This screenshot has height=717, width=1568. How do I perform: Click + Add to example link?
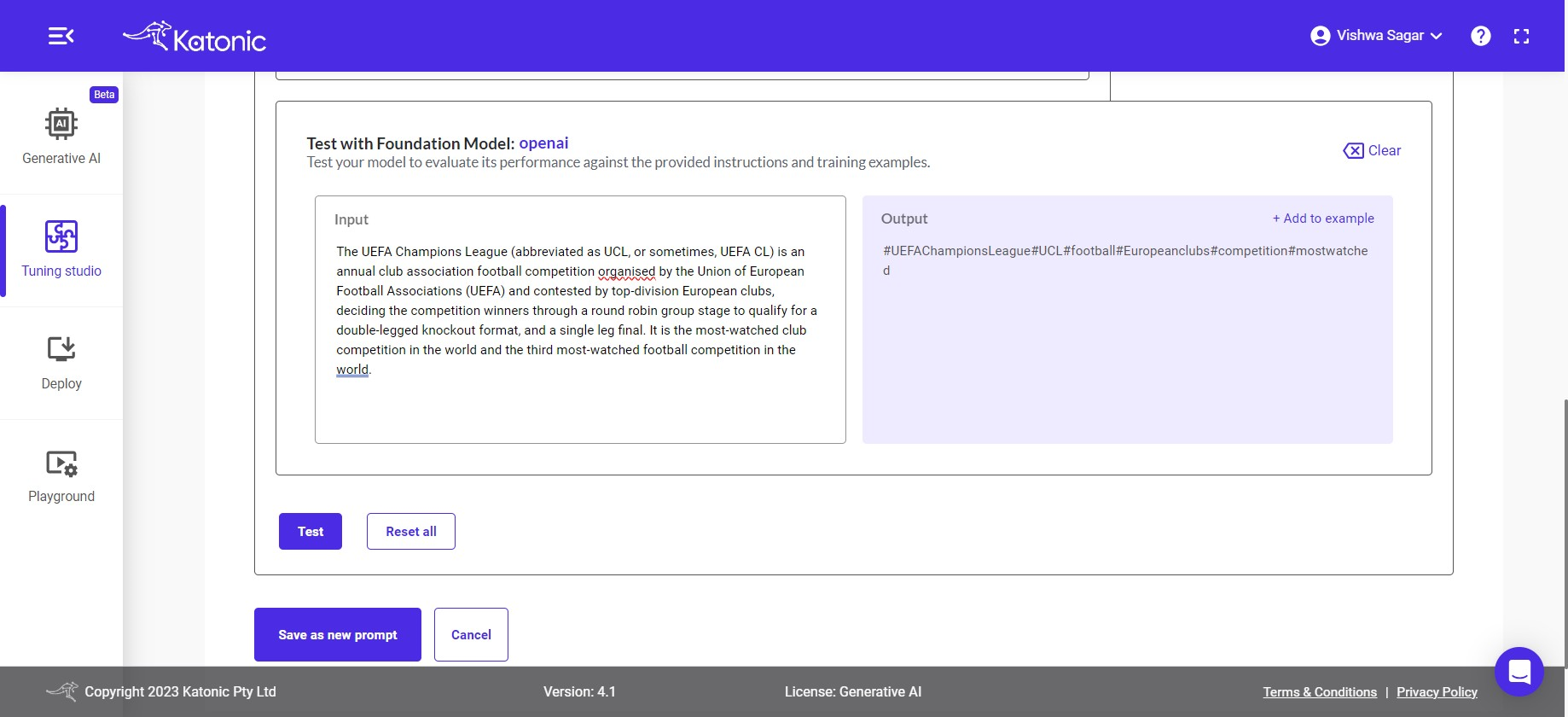pyautogui.click(x=1323, y=219)
